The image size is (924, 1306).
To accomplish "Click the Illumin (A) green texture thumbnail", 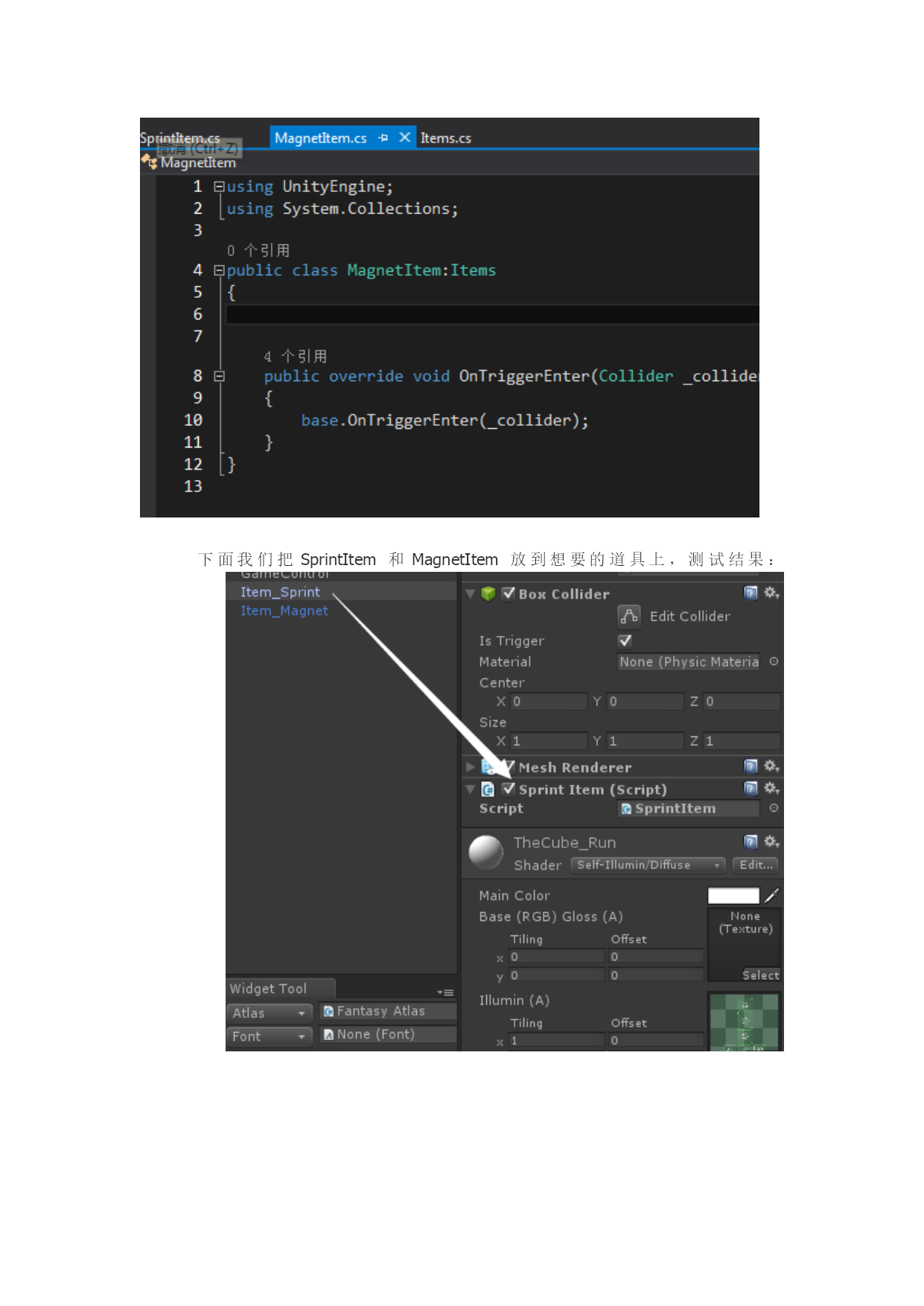I will (745, 1022).
